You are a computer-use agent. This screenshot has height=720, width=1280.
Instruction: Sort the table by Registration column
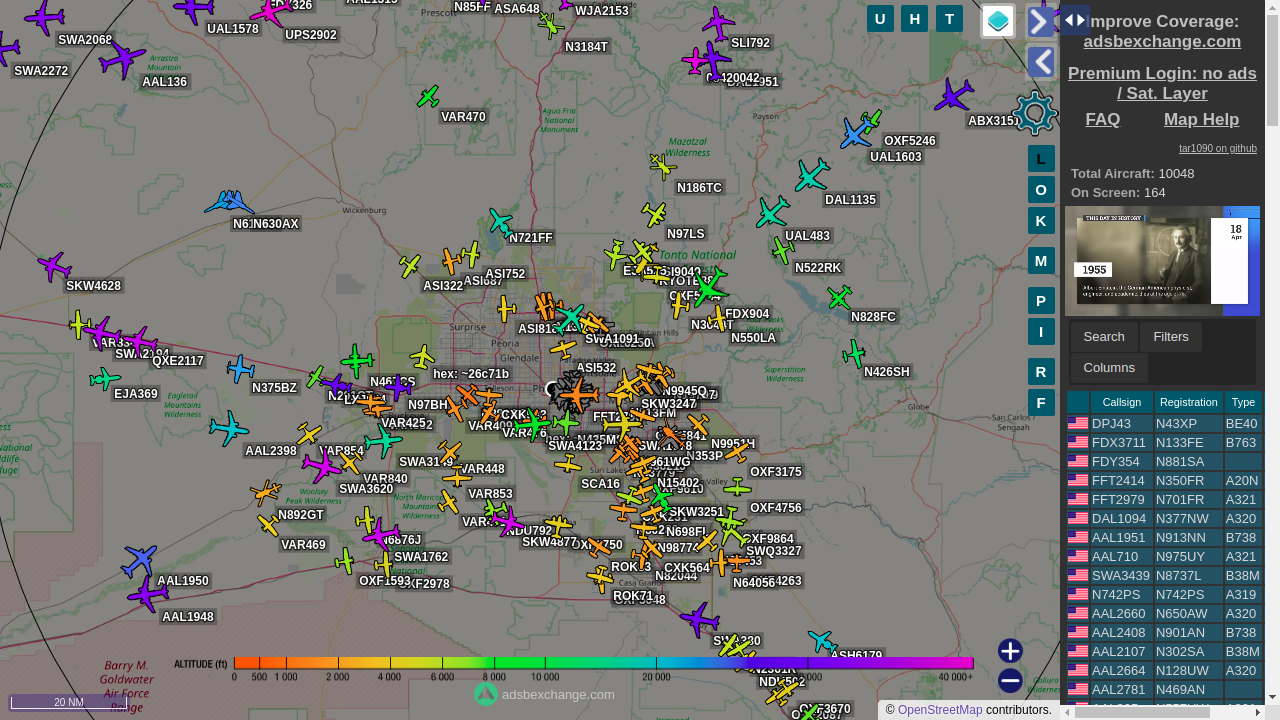tap(1189, 402)
